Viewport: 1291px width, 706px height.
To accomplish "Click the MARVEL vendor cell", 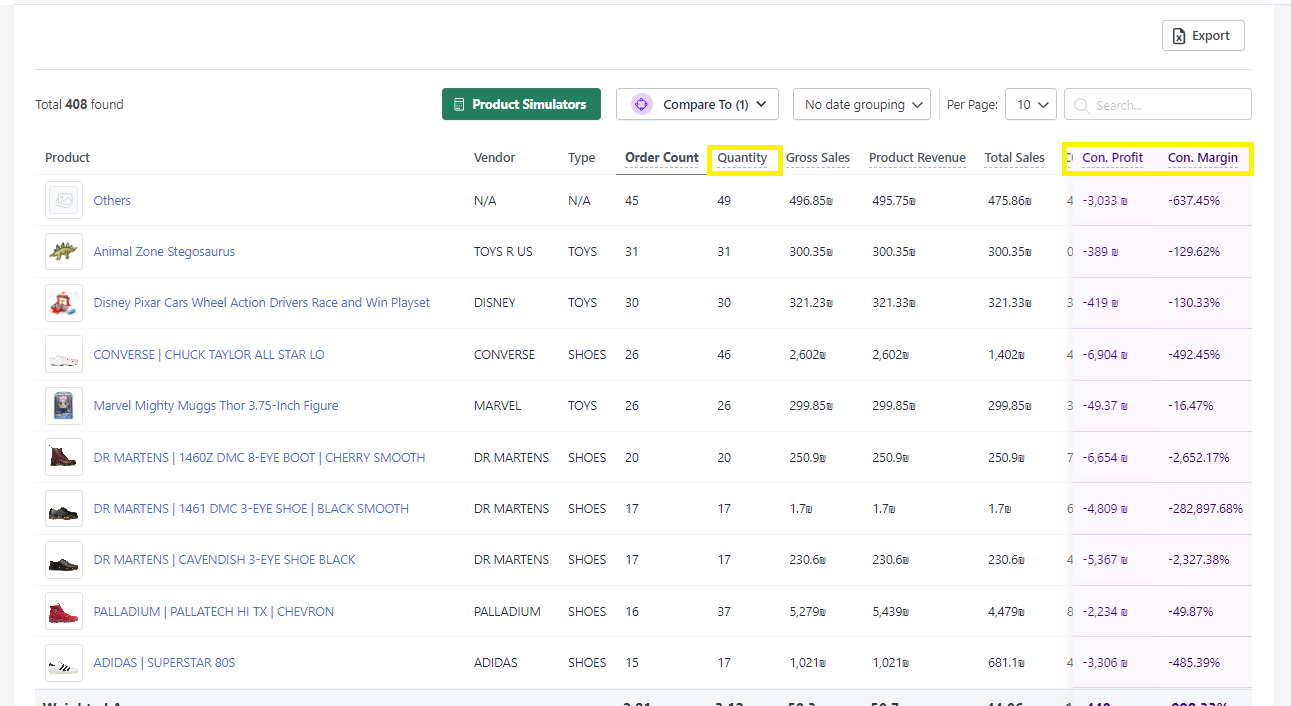I will click(496, 405).
